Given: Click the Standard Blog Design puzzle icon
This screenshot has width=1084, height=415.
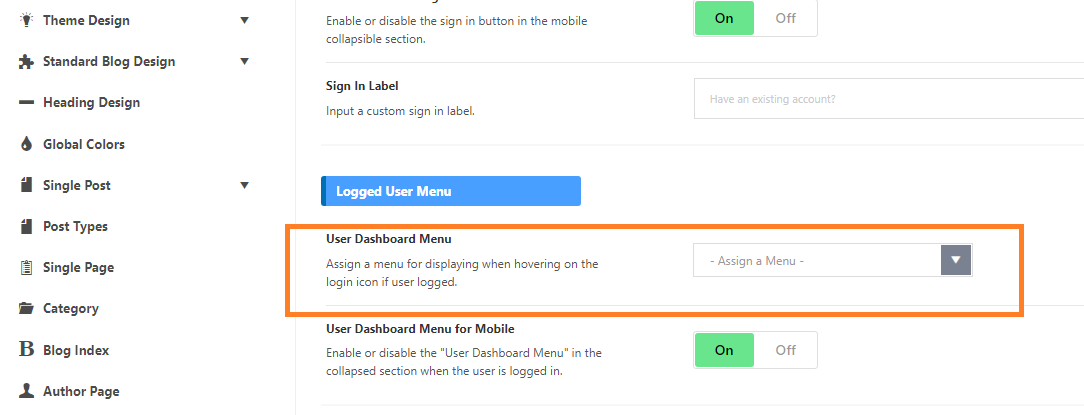Looking at the screenshot, I should [x=26, y=62].
